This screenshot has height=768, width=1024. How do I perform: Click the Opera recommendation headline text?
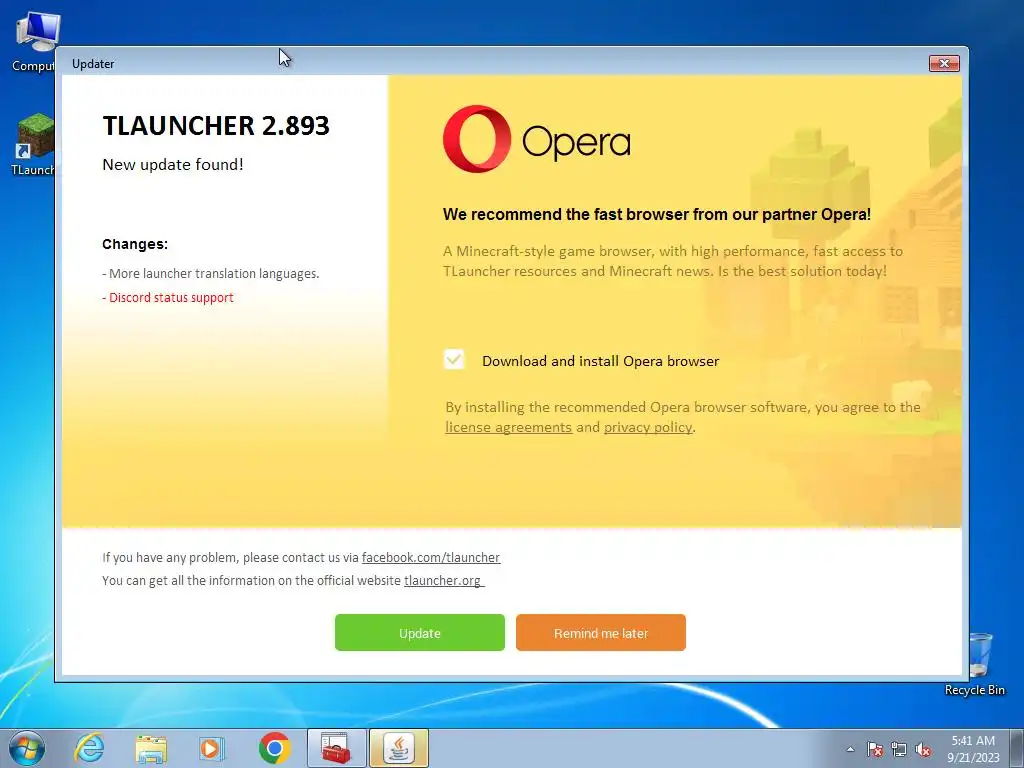tap(657, 214)
